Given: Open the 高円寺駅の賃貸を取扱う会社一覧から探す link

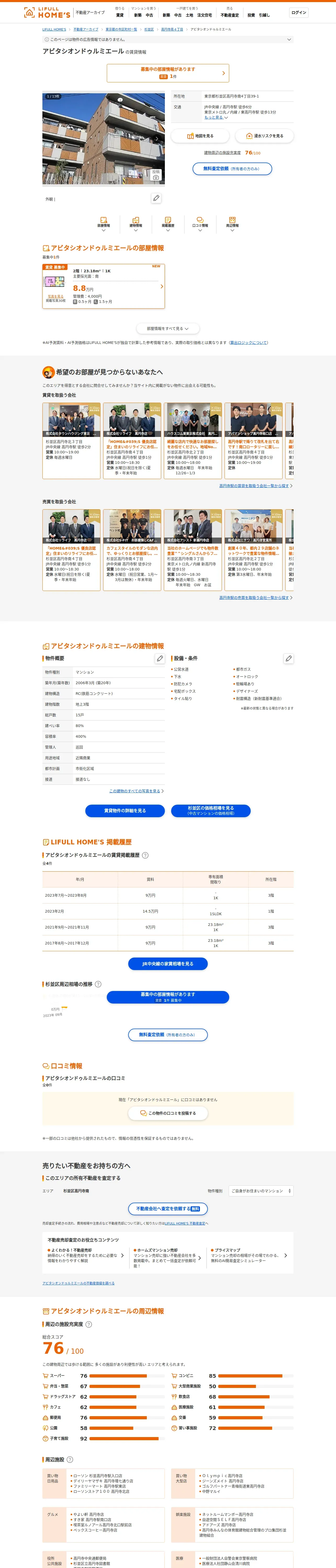Looking at the screenshot, I should [x=255, y=486].
